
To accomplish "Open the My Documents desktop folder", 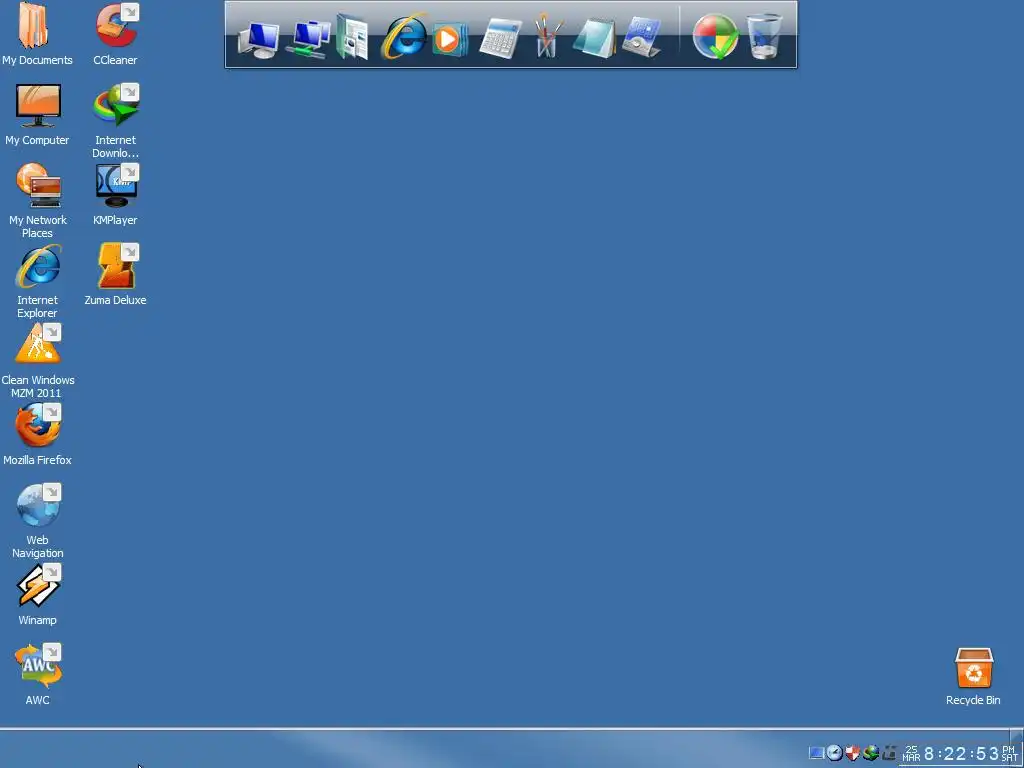I will coord(37,34).
